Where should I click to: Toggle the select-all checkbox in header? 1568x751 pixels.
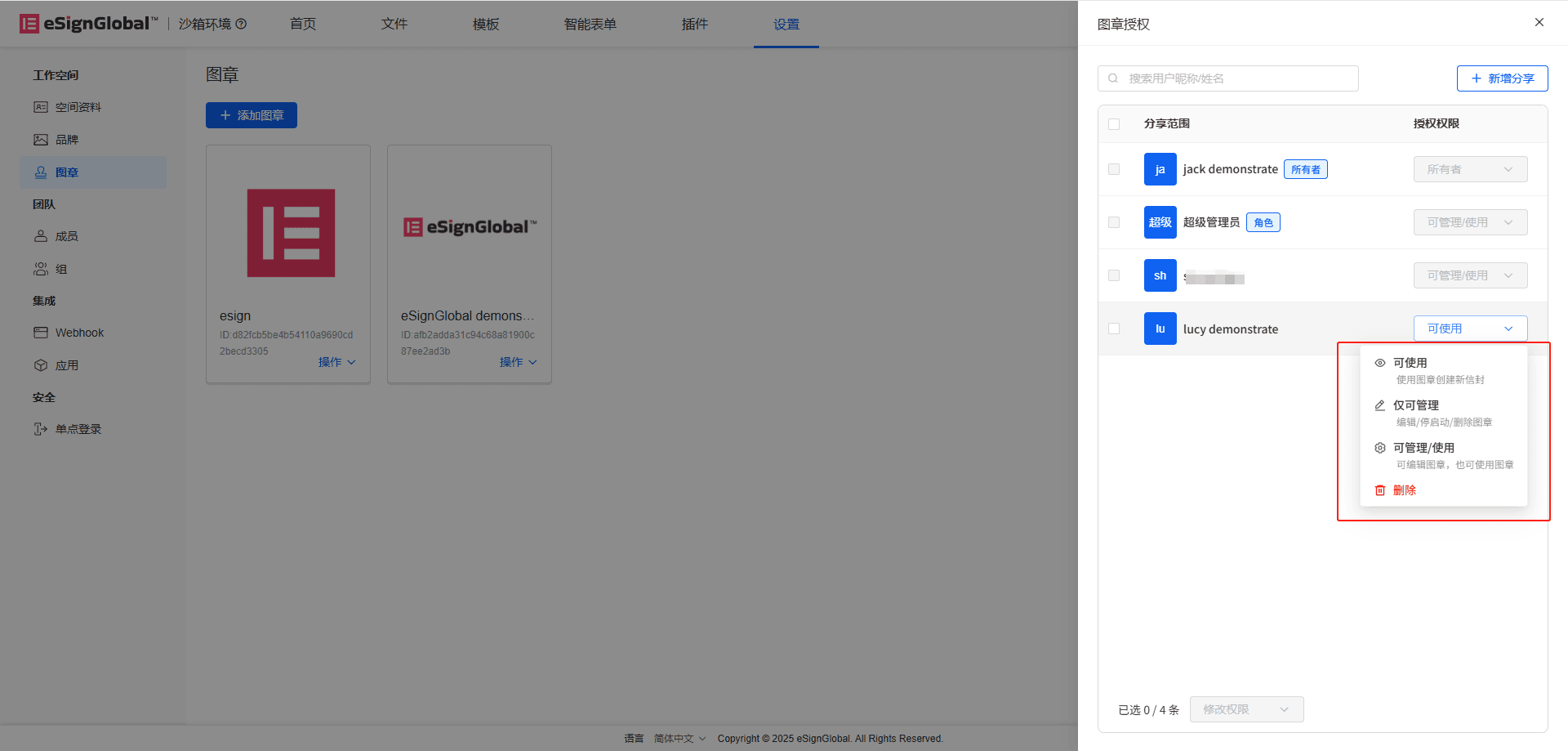tap(1114, 124)
